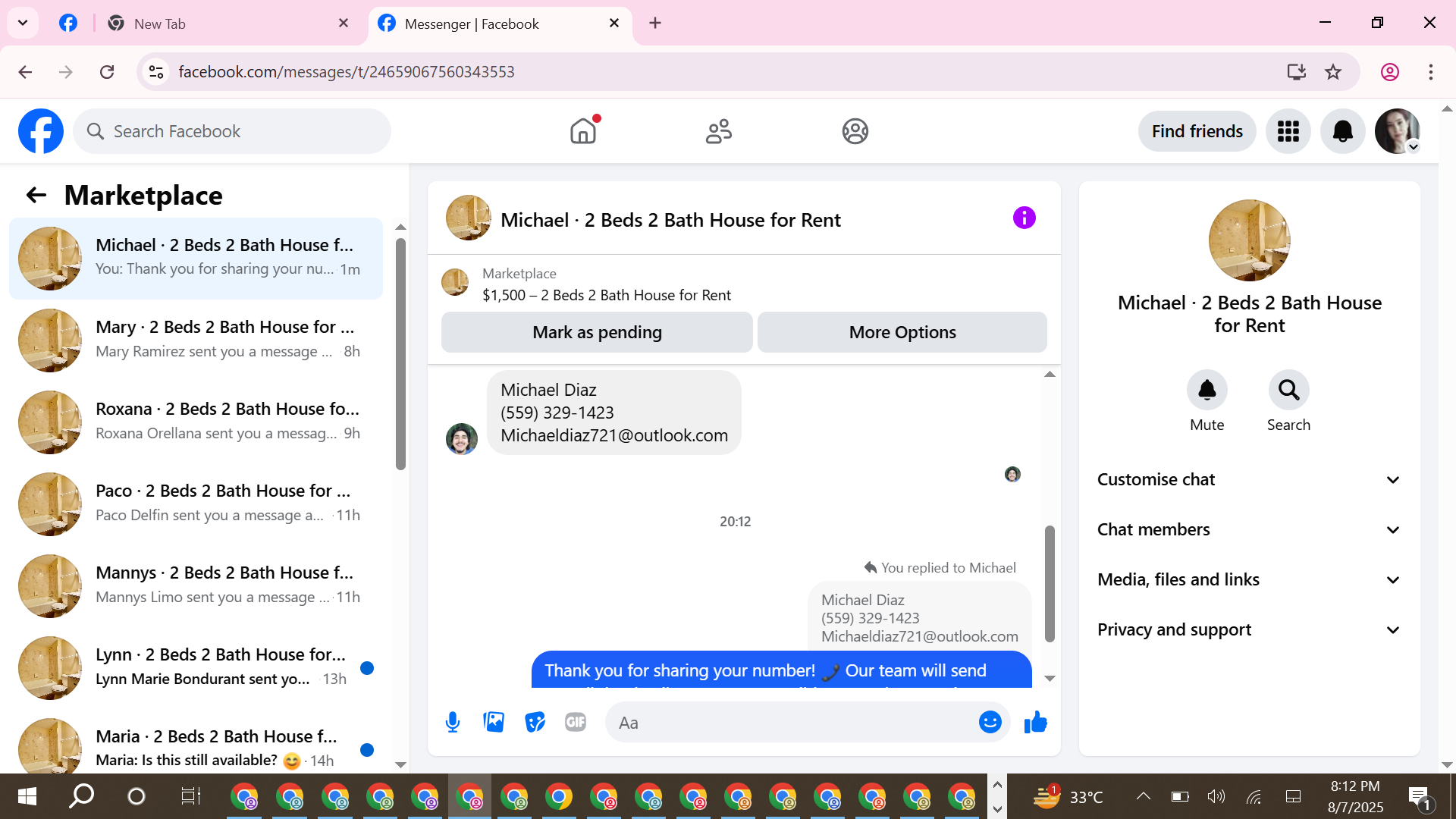Open Roxana's marketplace conversation
1456x819 pixels.
click(x=196, y=422)
